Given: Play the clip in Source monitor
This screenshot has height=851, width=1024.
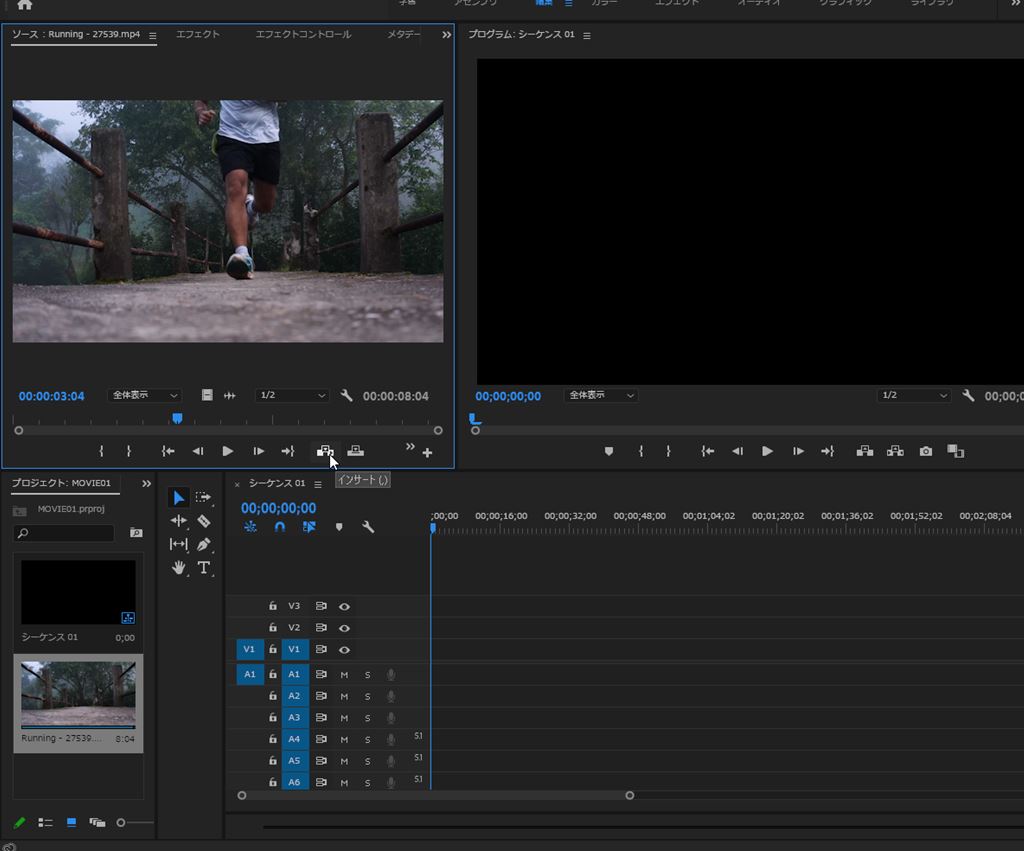Looking at the screenshot, I should pos(228,452).
